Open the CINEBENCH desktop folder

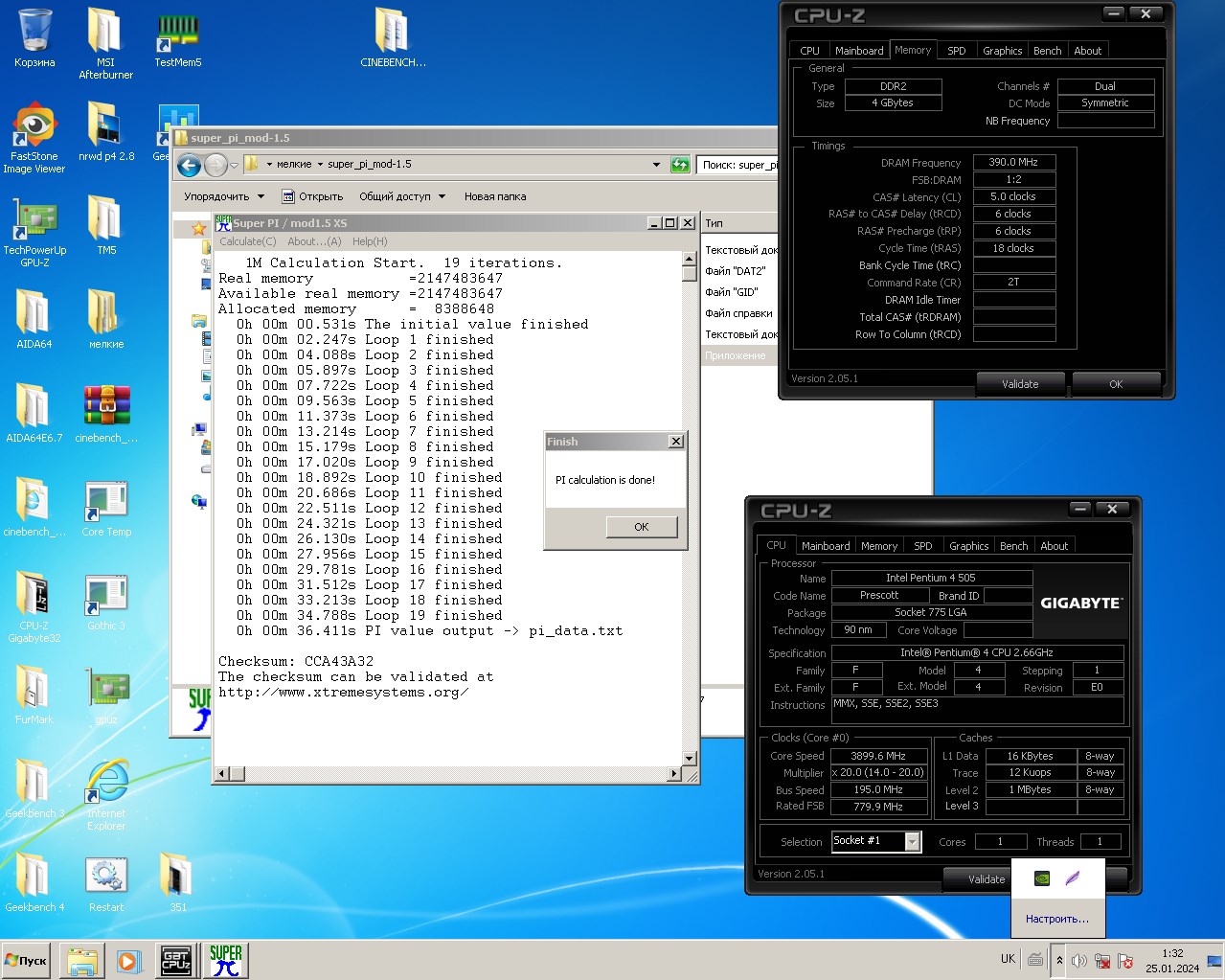(393, 38)
